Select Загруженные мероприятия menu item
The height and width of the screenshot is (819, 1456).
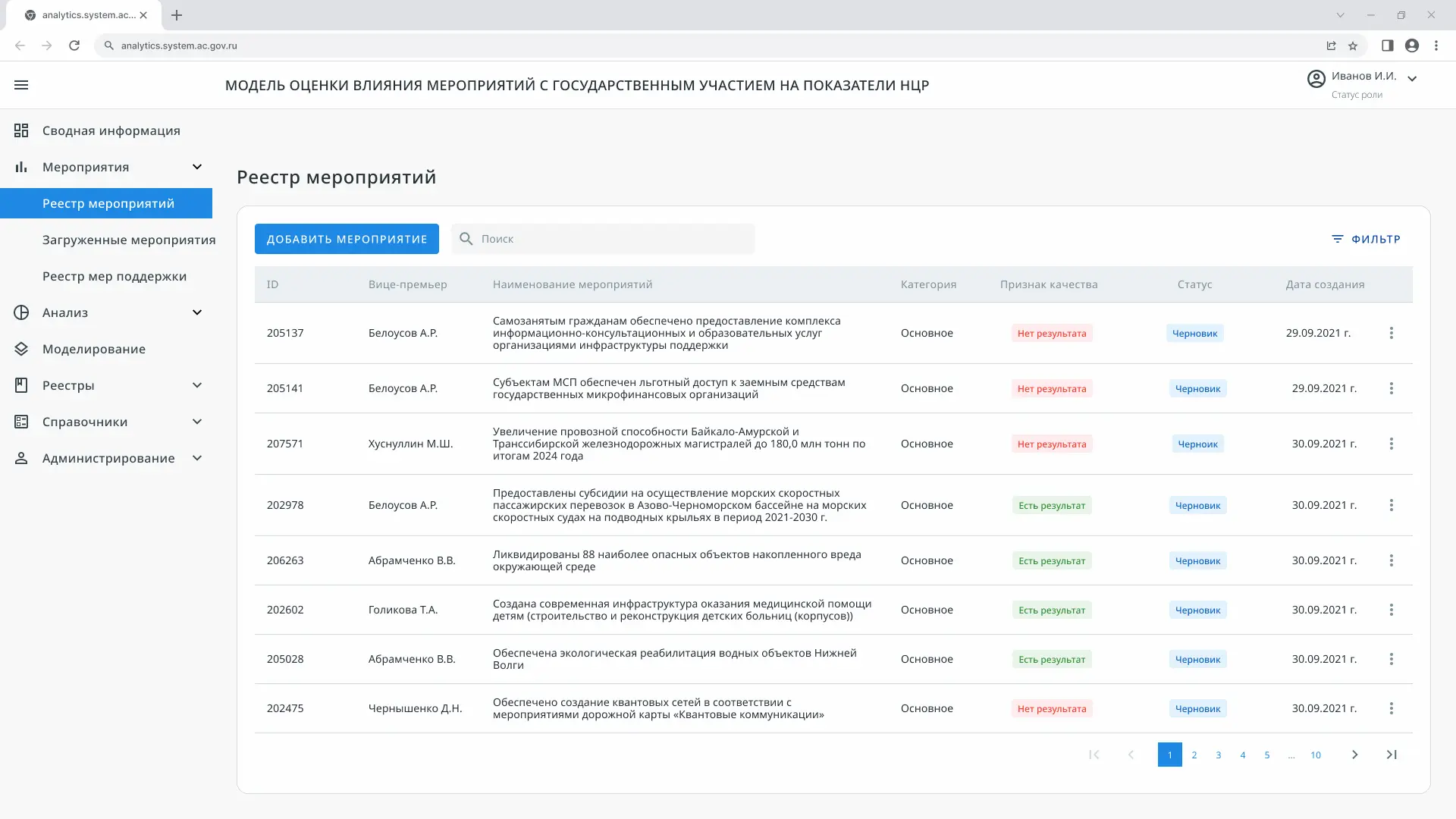129,240
